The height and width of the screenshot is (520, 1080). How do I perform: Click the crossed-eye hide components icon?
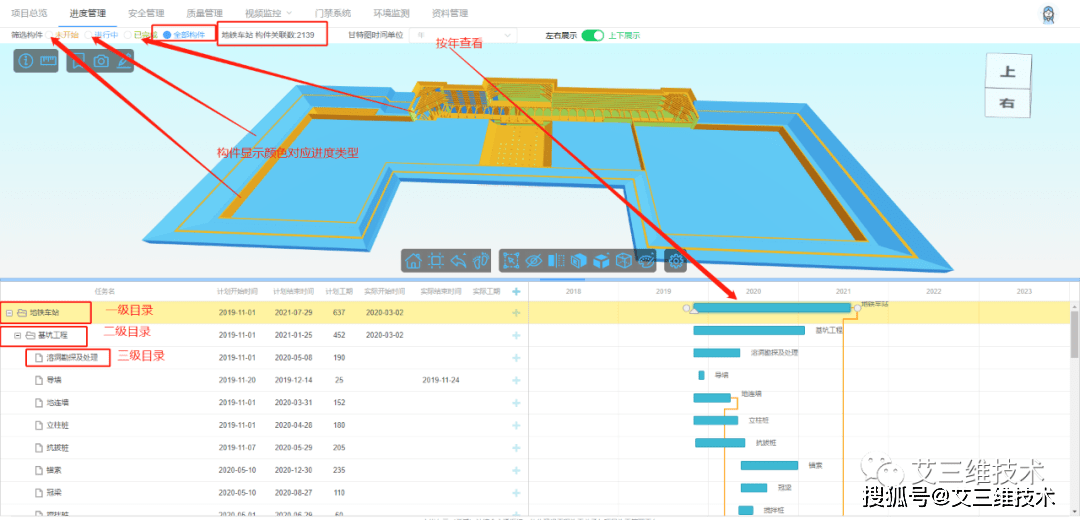(534, 261)
